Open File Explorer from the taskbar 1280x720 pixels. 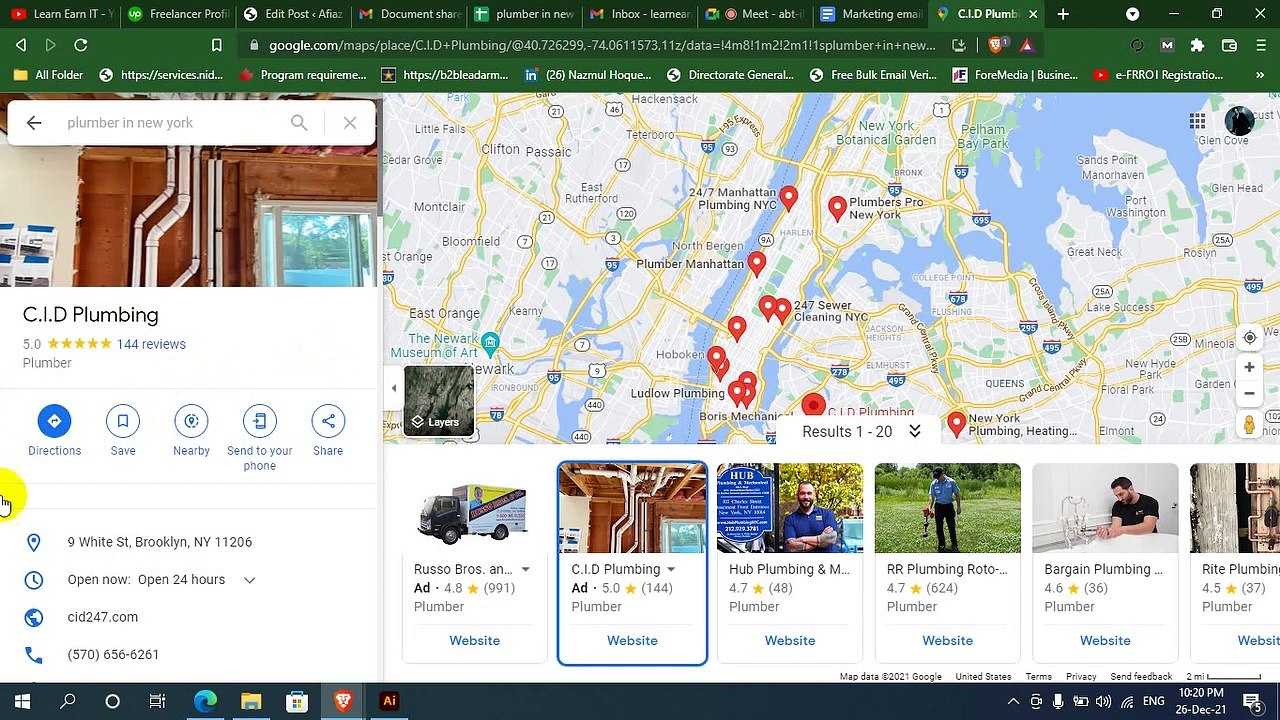(x=251, y=701)
